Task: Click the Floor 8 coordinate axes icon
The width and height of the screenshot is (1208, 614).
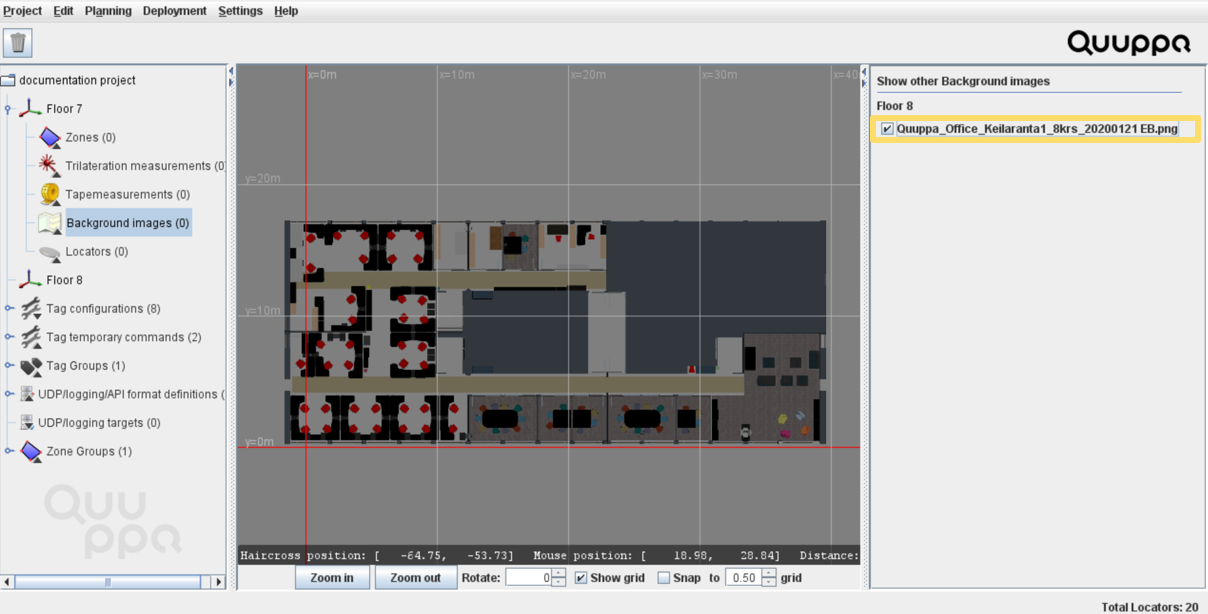Action: click(31, 280)
